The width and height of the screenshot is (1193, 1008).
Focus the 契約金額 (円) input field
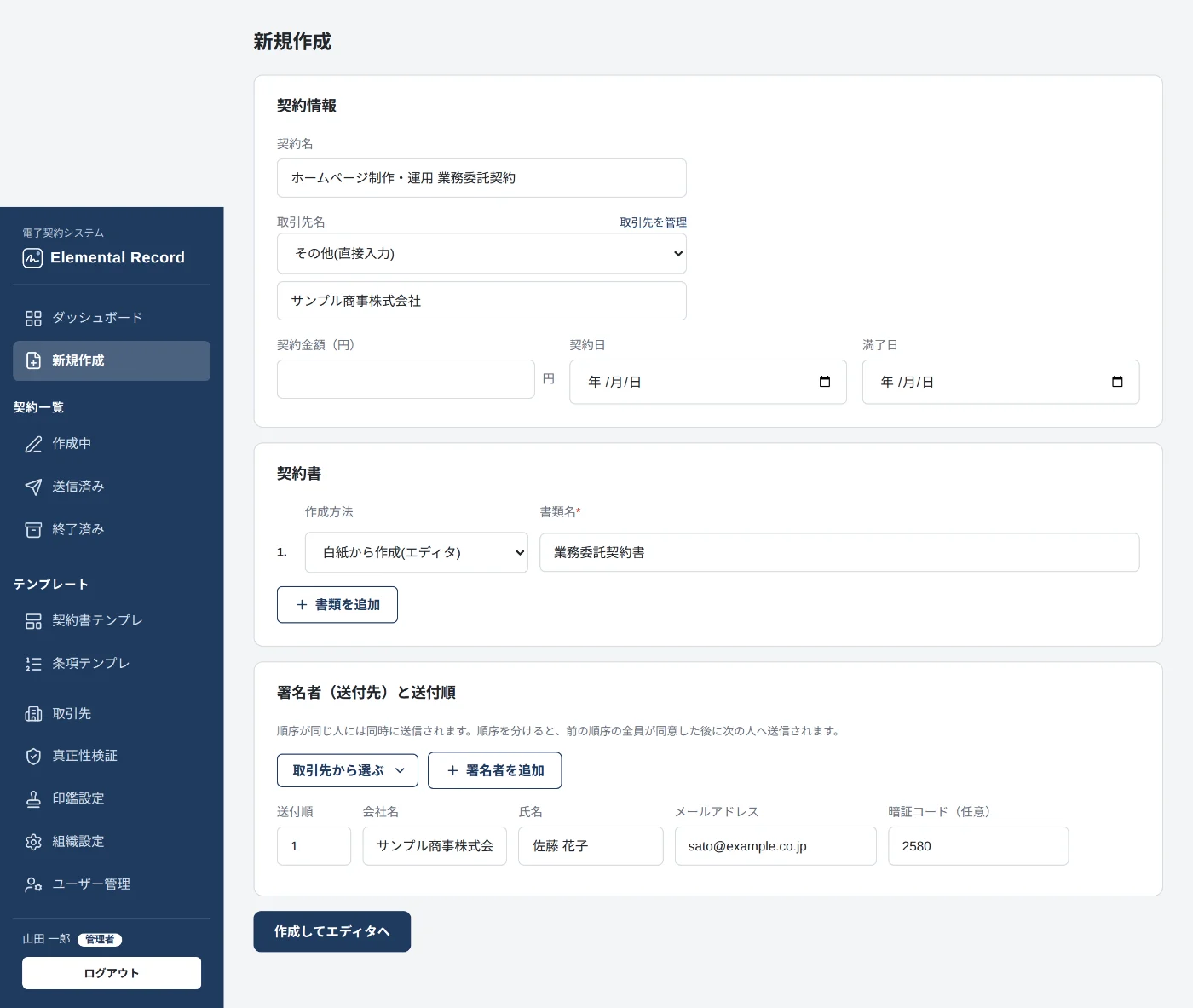(x=406, y=379)
